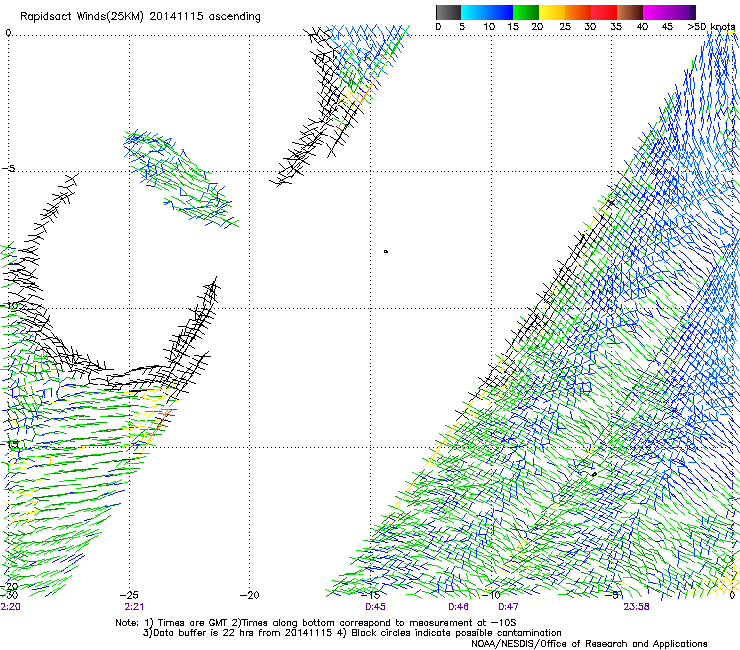Click the '0:45' time label

pos(375,607)
